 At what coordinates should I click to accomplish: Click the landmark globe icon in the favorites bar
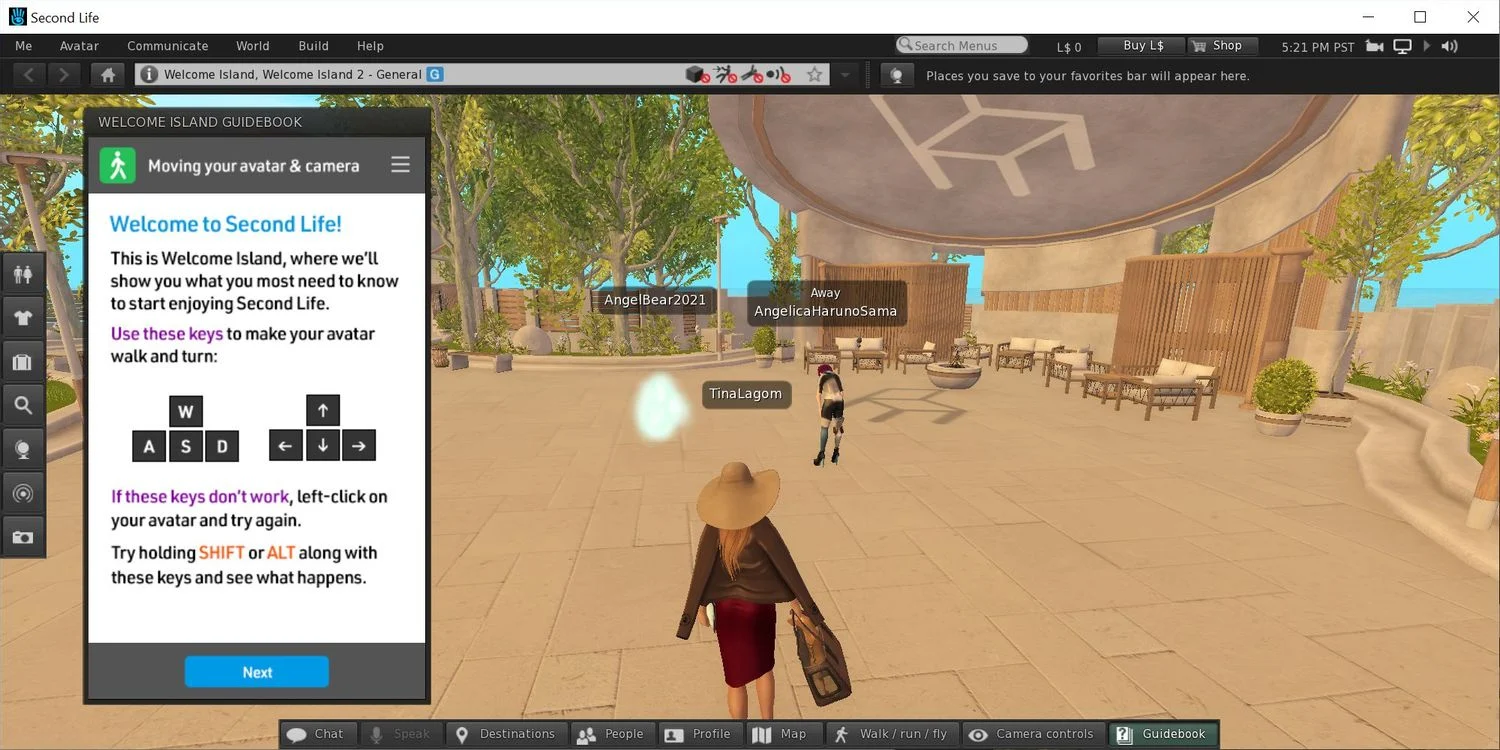[x=897, y=76]
